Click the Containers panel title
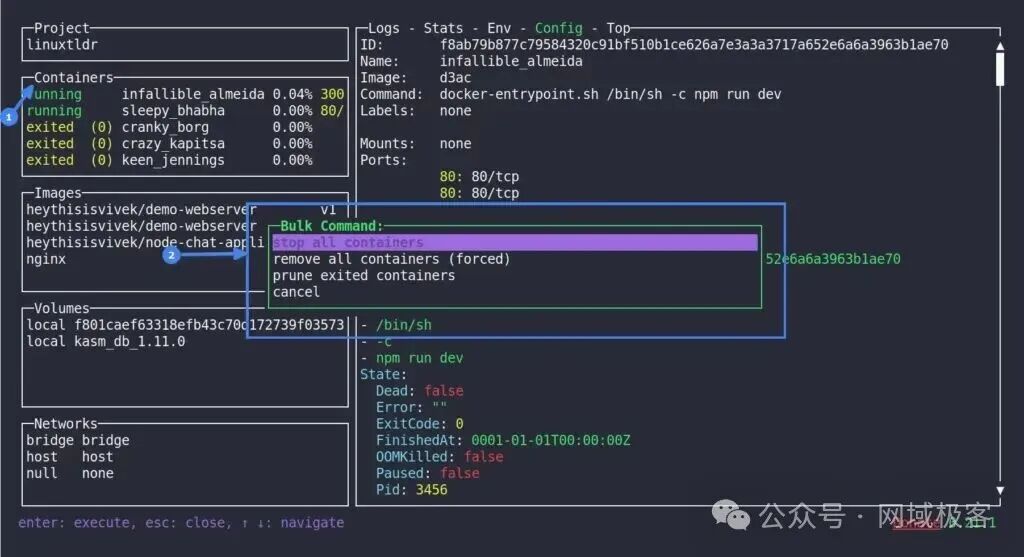 (74, 77)
